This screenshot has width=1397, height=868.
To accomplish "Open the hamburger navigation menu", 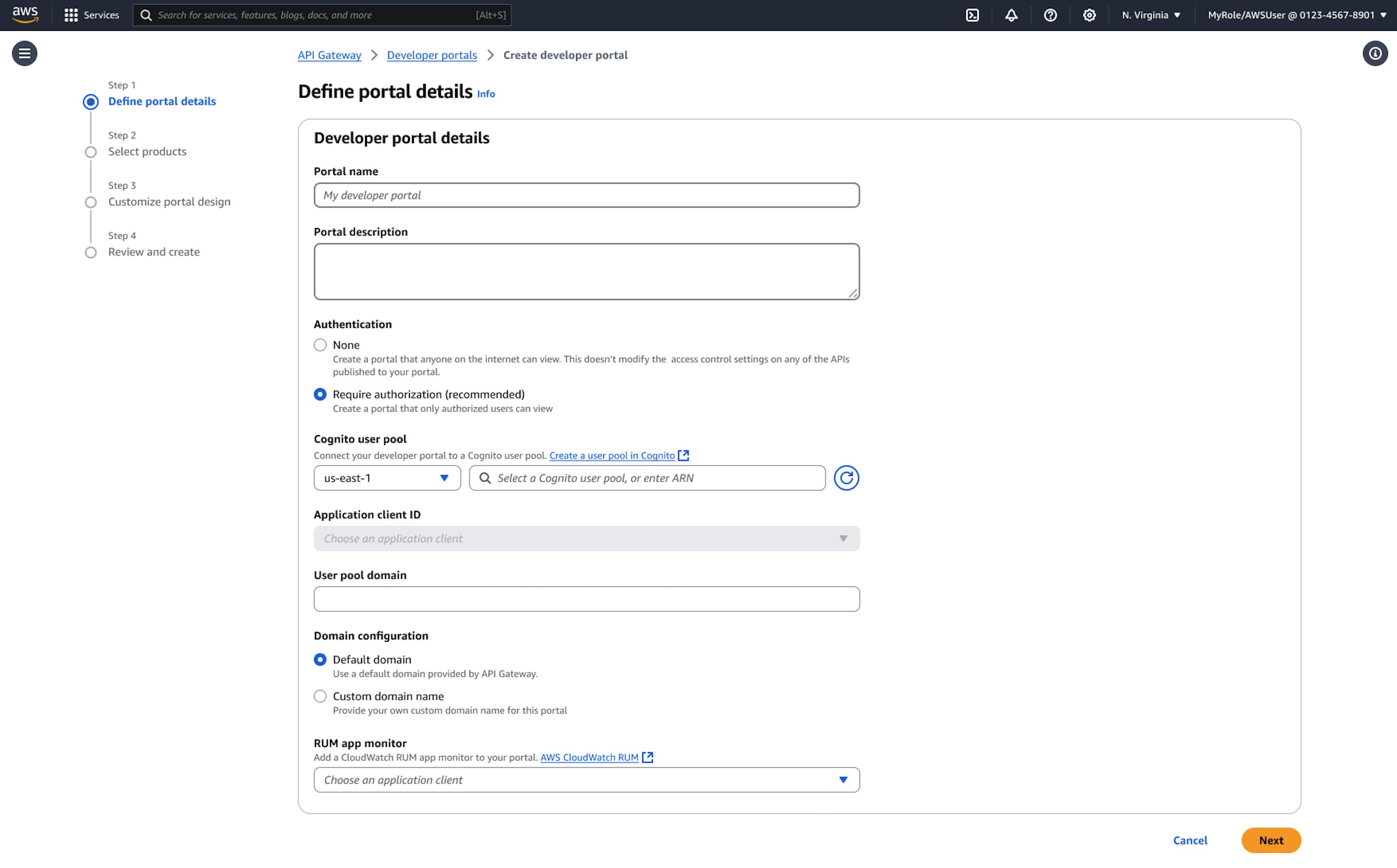I will point(24,54).
